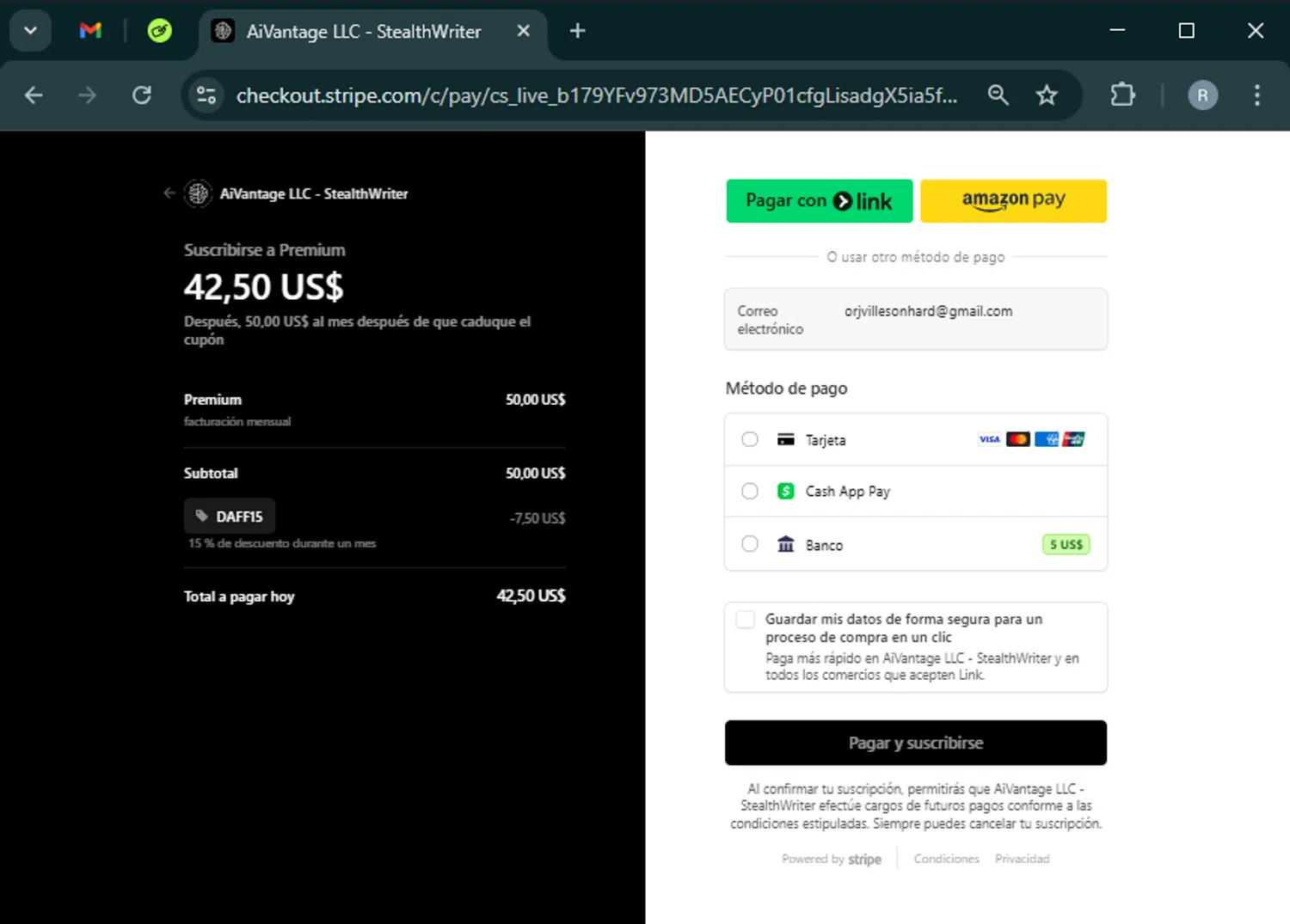Click the card icon beside Tarjeta
This screenshot has height=924, width=1290.
pos(785,439)
